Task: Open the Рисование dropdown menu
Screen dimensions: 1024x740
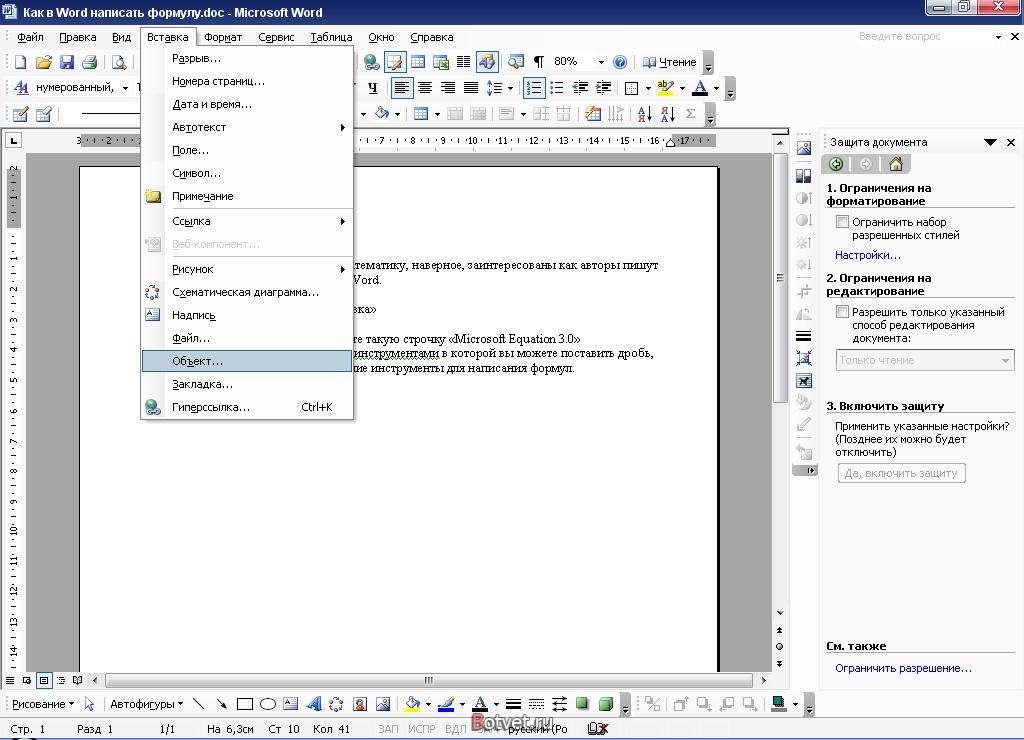Action: click(x=43, y=704)
